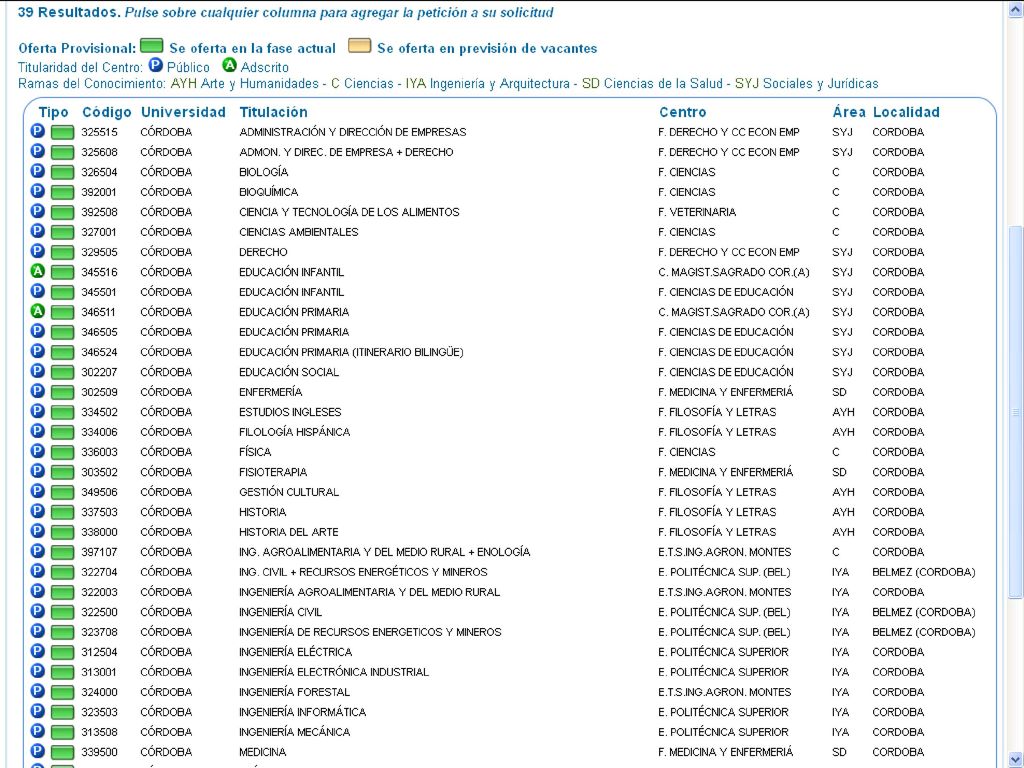The height and width of the screenshot is (768, 1024).
Task: Click the green offer icon for 325608 row
Action: click(63, 153)
